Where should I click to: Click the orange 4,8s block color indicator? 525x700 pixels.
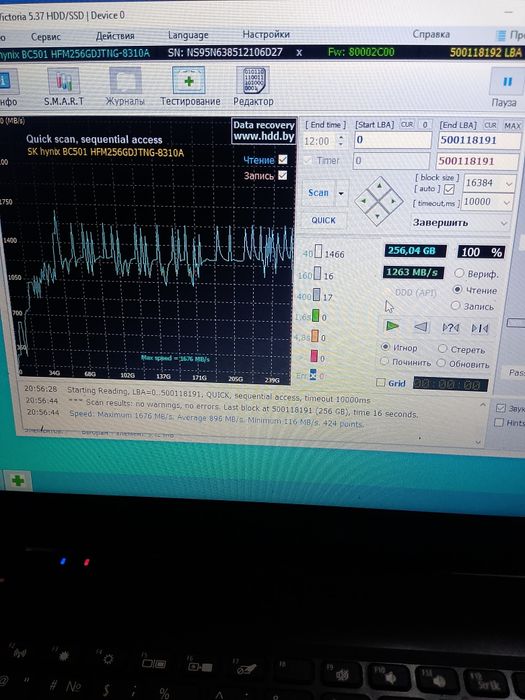click(315, 337)
